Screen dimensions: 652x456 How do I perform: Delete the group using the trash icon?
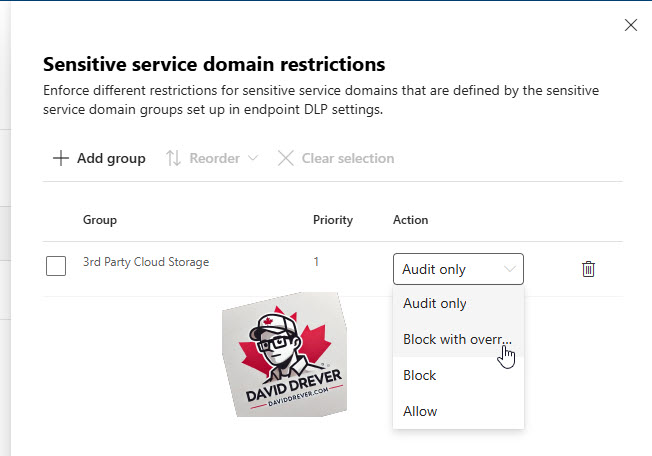point(588,269)
